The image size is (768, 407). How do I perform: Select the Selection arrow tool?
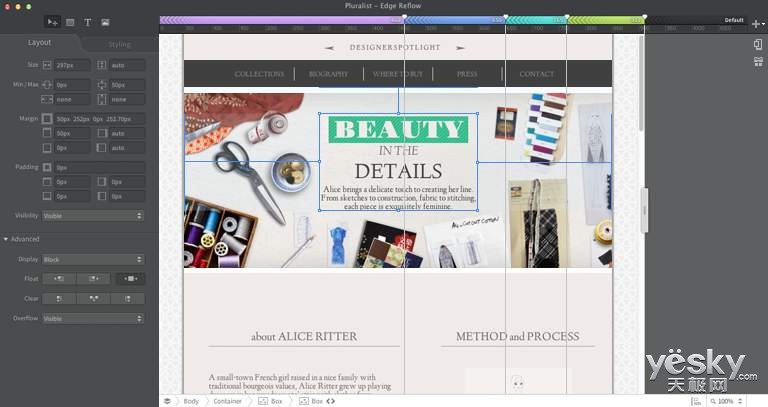coord(52,22)
